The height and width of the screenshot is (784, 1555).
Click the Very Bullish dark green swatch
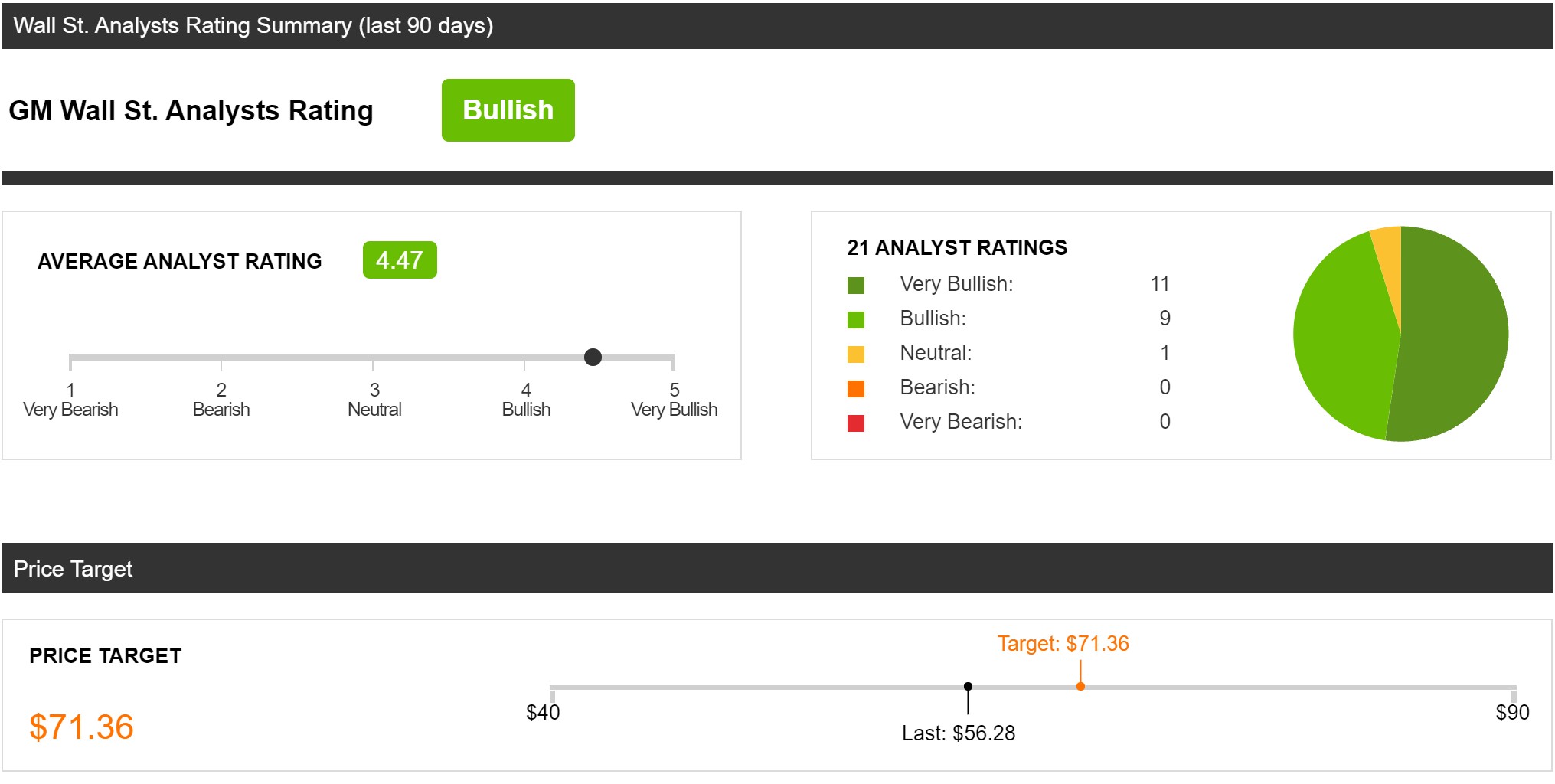(856, 286)
